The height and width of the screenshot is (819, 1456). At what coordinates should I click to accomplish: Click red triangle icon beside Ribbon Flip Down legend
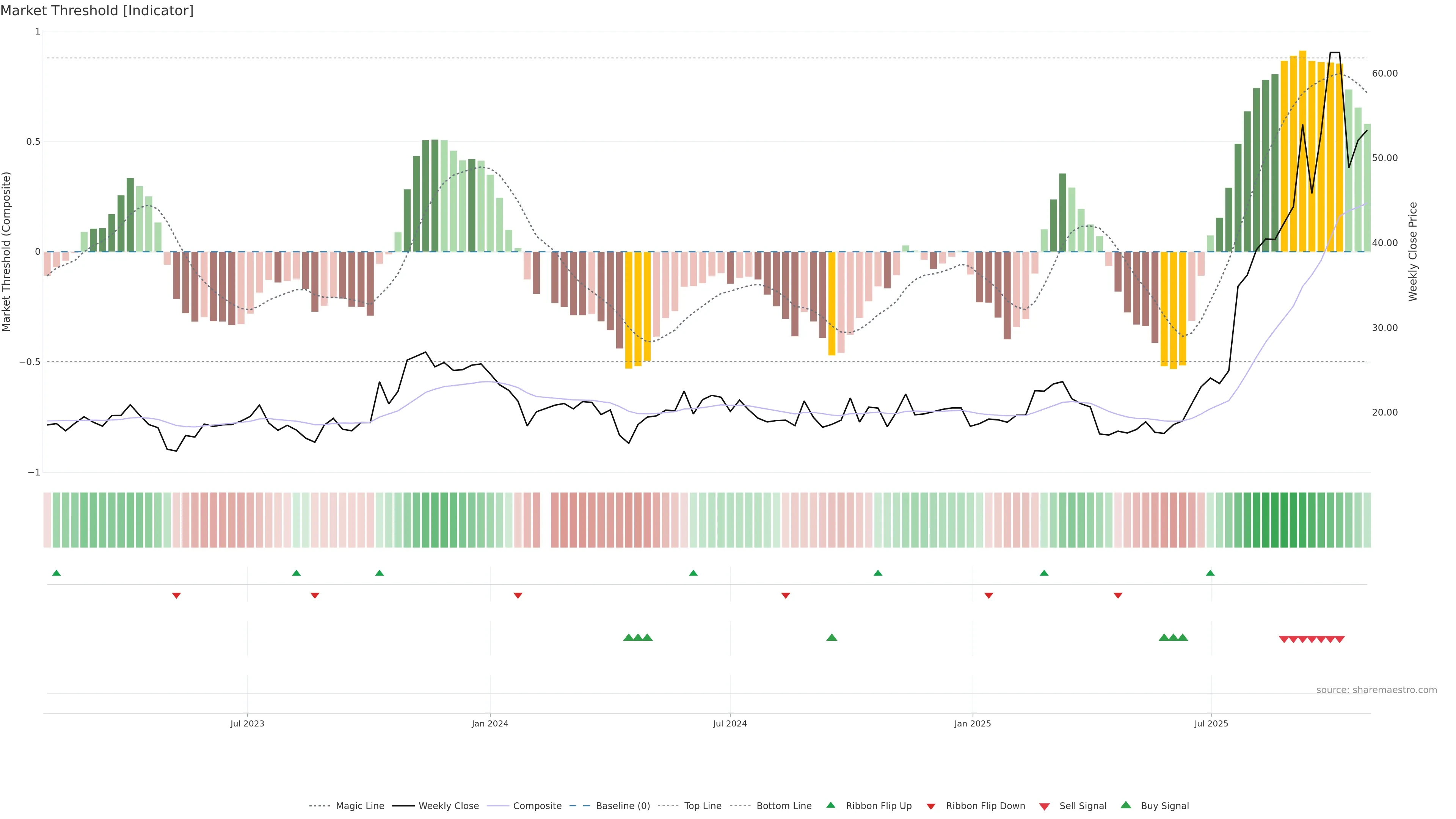pyautogui.click(x=931, y=806)
